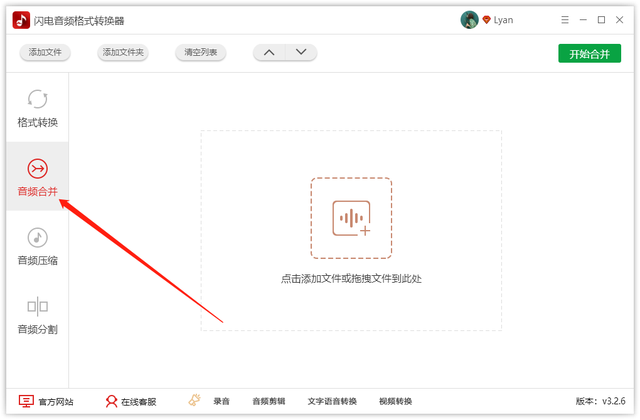The image size is (640, 420).
Task: Click the red VIP diamond badge
Action: click(486, 20)
